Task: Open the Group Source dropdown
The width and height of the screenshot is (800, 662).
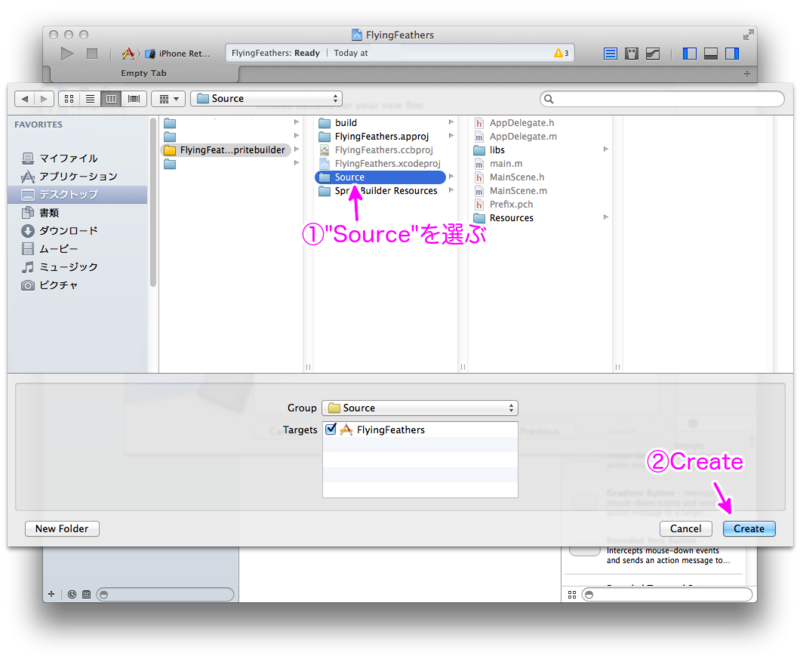Action: pyautogui.click(x=420, y=408)
